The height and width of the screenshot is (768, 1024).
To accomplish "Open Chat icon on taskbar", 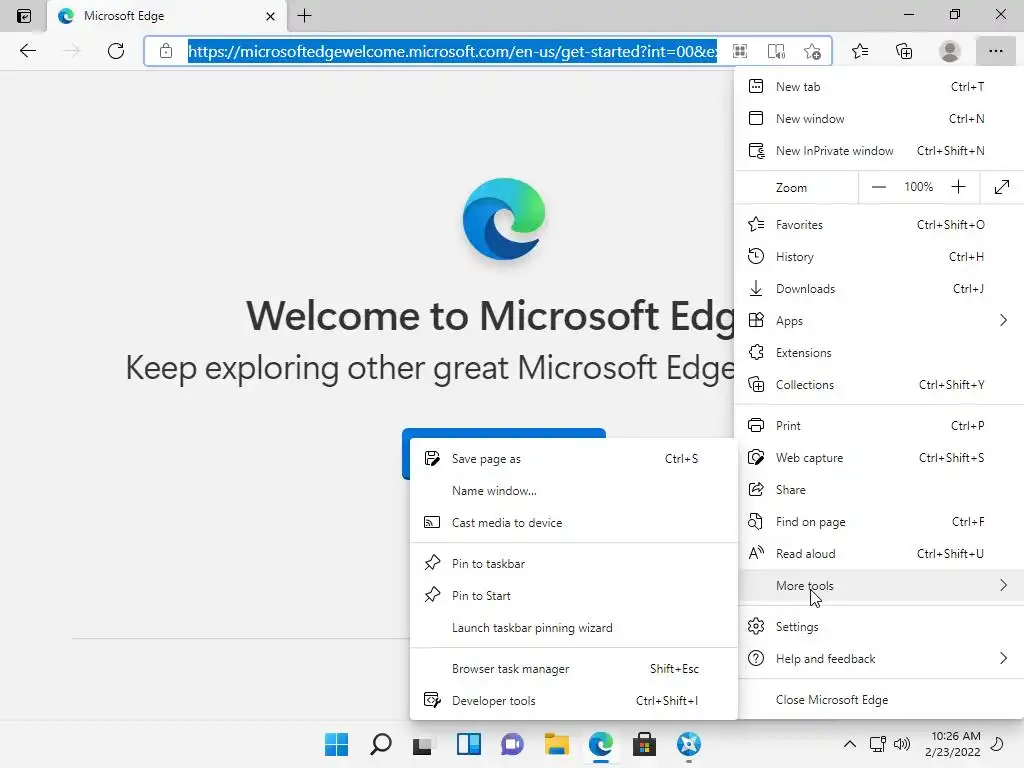I will [x=513, y=744].
